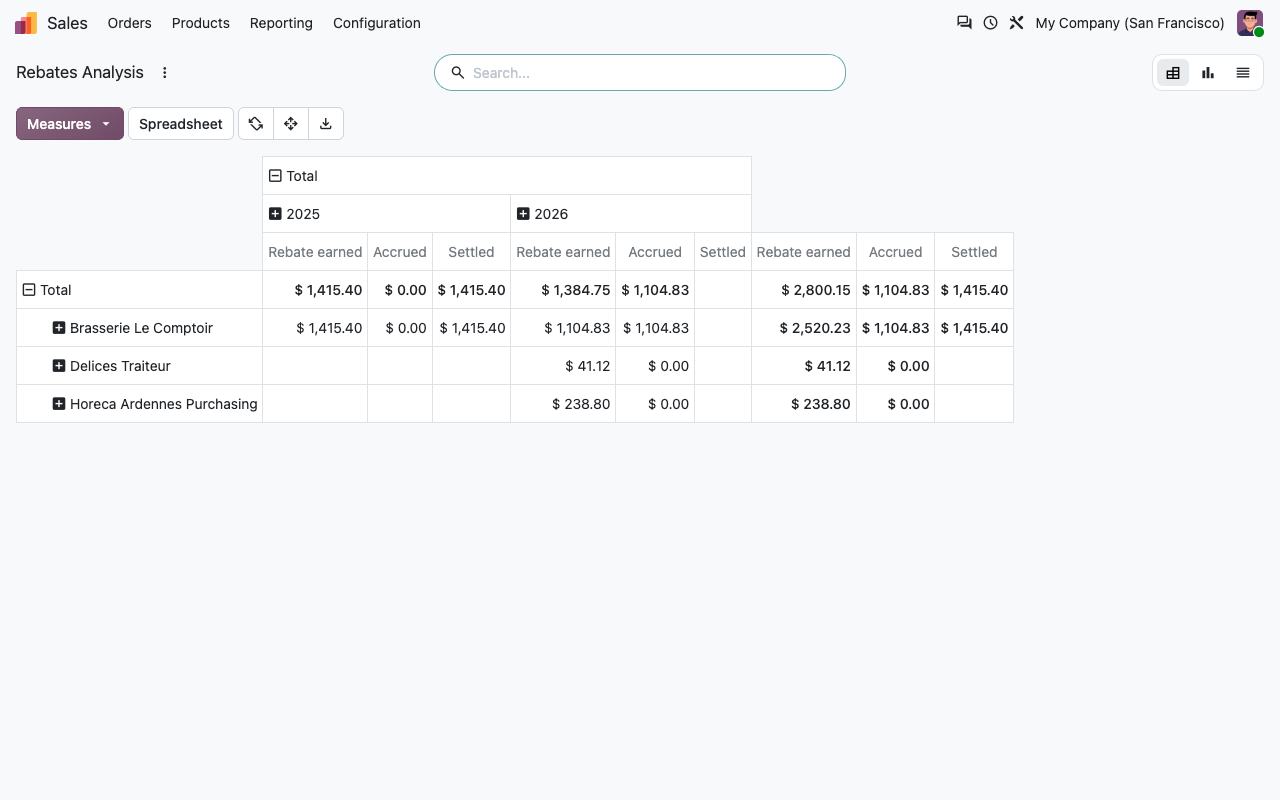Open the Configuration menu
Image resolution: width=1280 pixels, height=800 pixels.
[377, 23]
